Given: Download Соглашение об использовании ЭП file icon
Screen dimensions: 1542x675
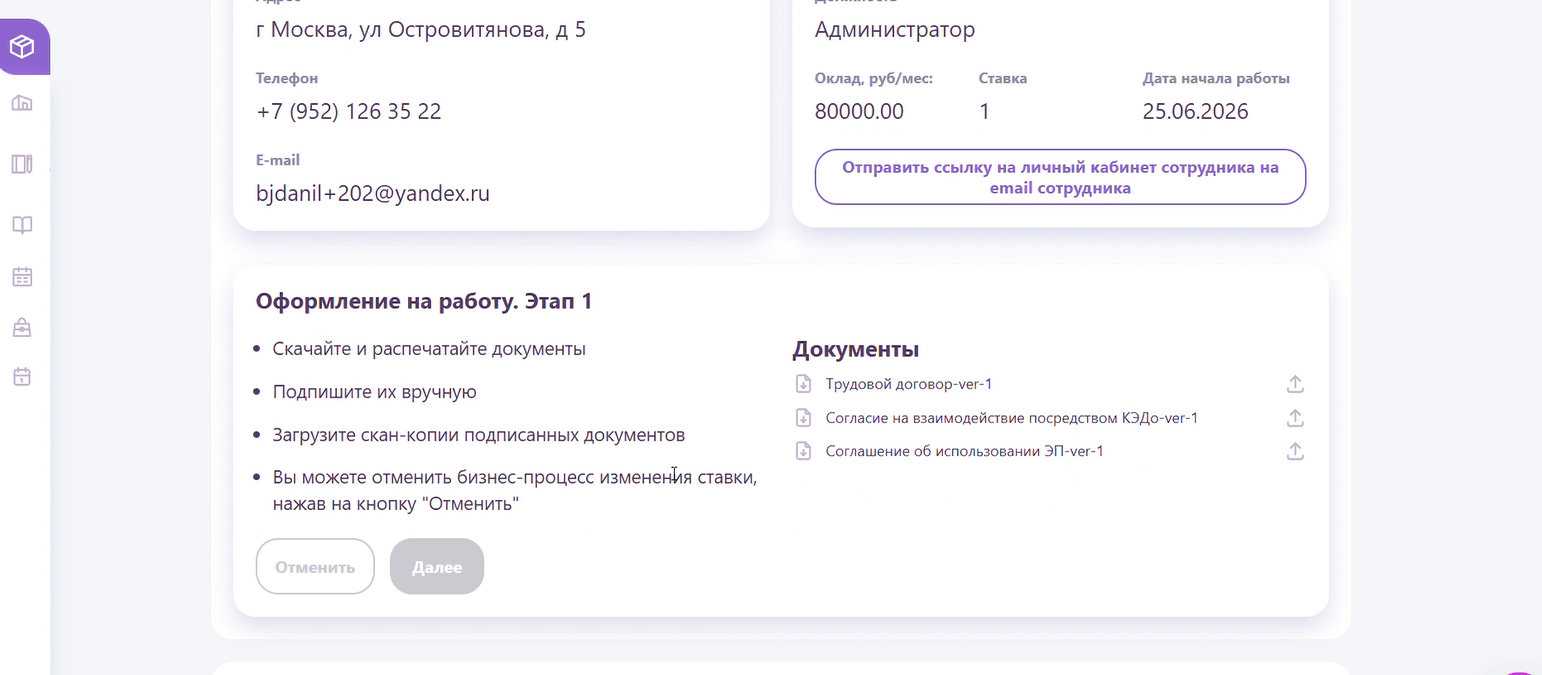Looking at the screenshot, I should 803,451.
